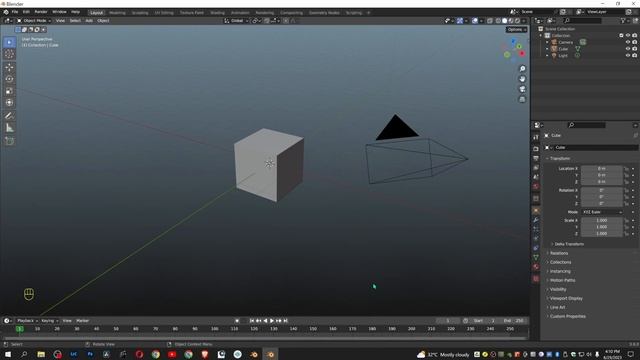Image resolution: width=640 pixels, height=360 pixels.
Task: Open the Output properties tab icon
Action: pos(536,158)
